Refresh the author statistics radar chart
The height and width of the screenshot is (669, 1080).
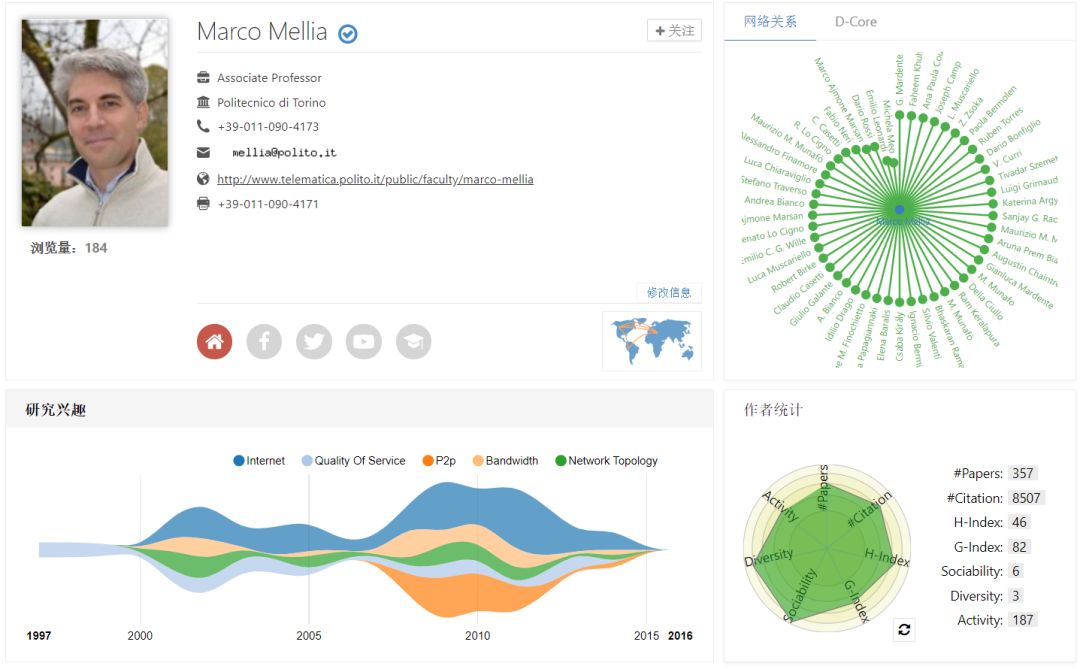point(904,630)
